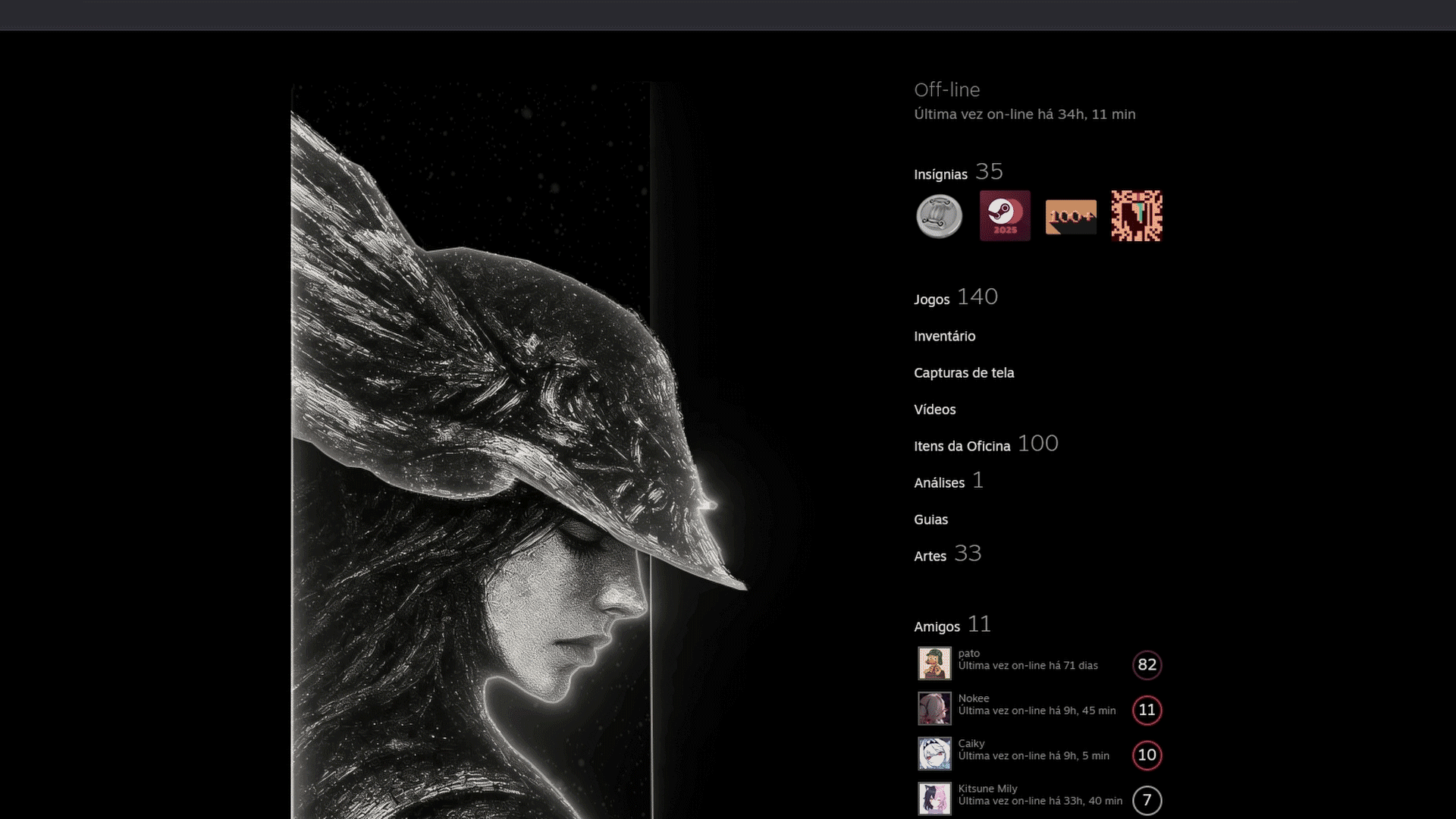View Itens da Oficina workshop items
This screenshot has width=1456, height=819.
click(962, 447)
